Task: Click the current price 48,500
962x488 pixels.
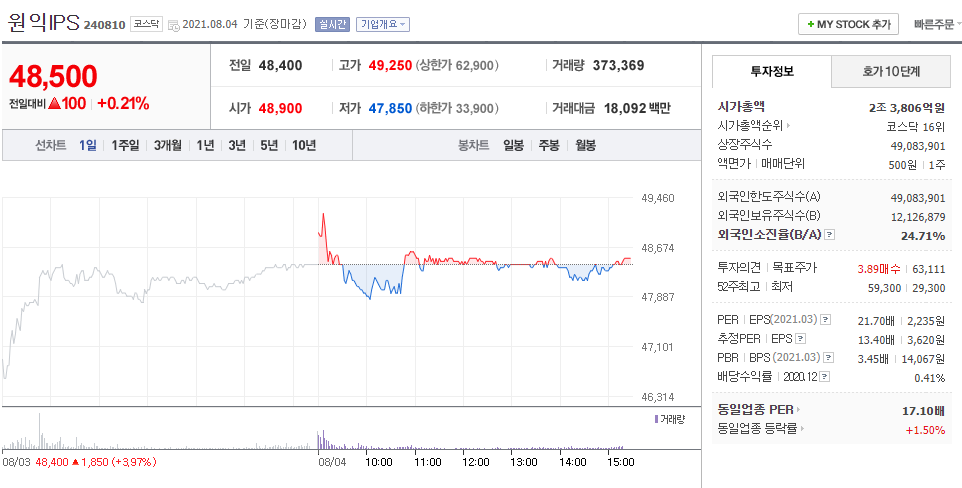Action: (53, 76)
